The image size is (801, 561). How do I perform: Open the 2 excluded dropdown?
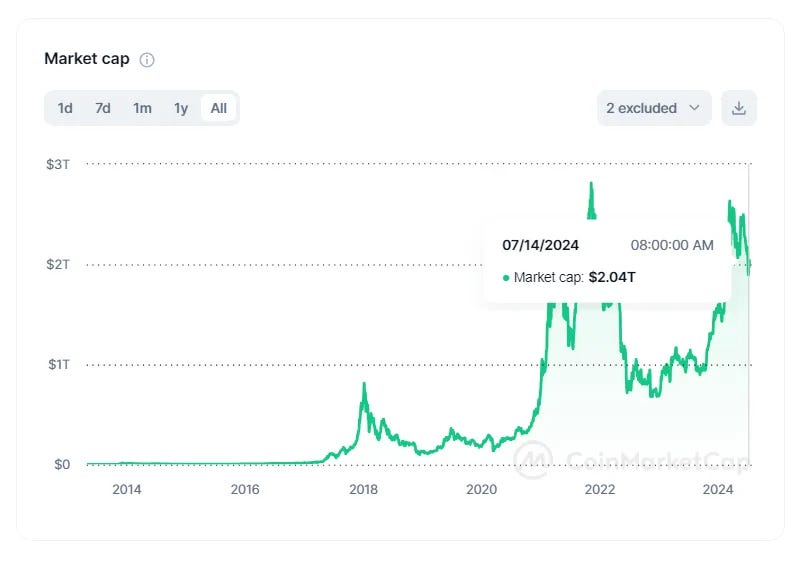pyautogui.click(x=654, y=108)
